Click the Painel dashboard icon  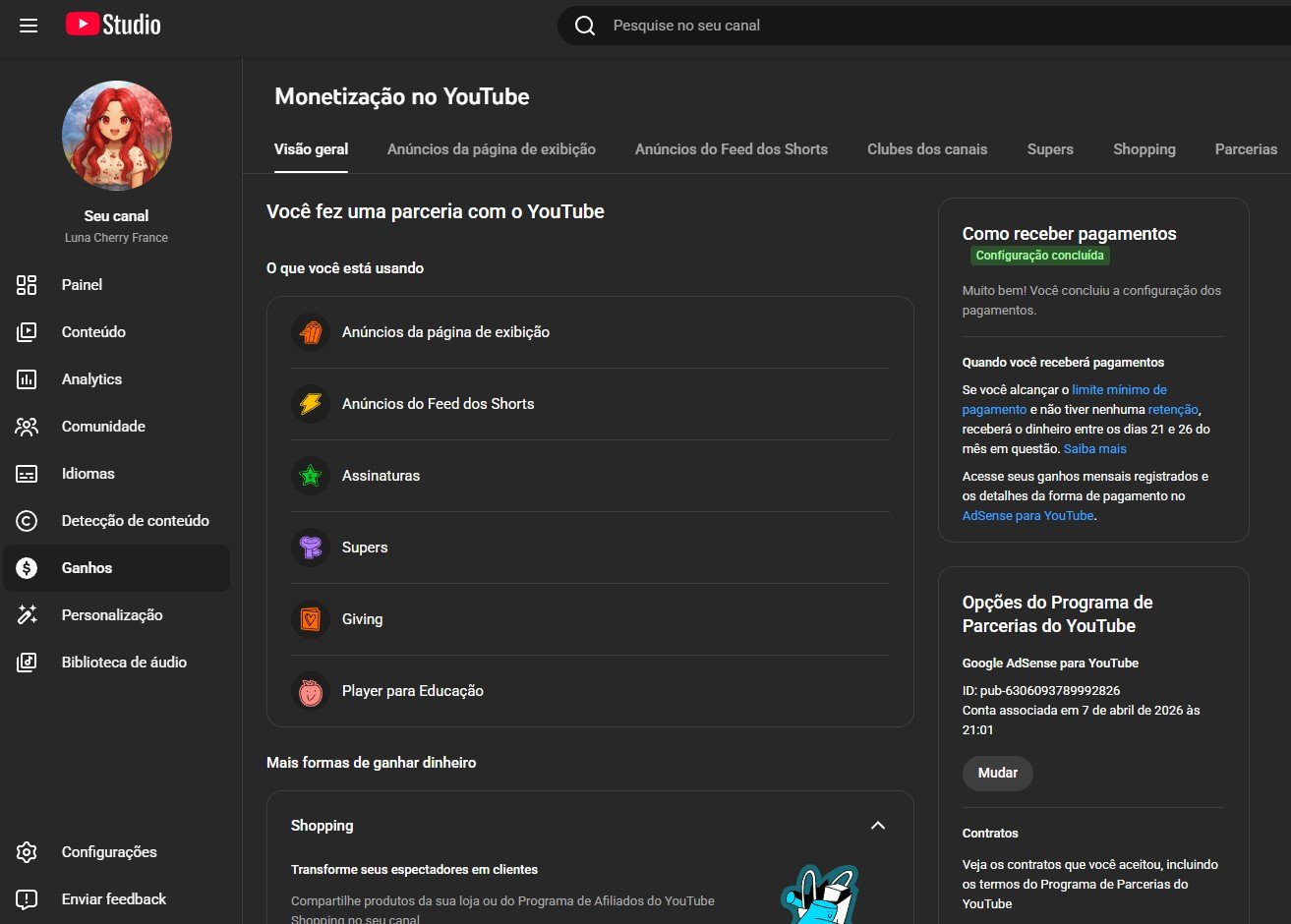pyautogui.click(x=27, y=285)
